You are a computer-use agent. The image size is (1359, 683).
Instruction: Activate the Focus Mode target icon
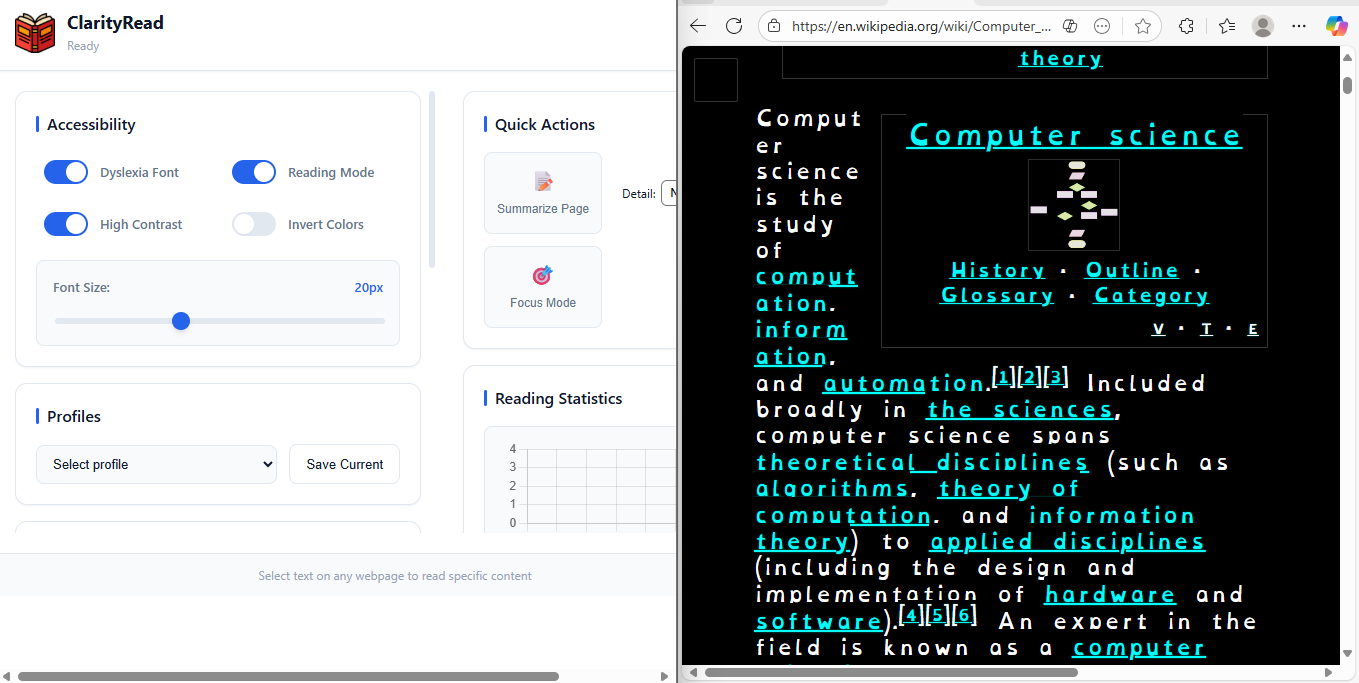tap(542, 275)
